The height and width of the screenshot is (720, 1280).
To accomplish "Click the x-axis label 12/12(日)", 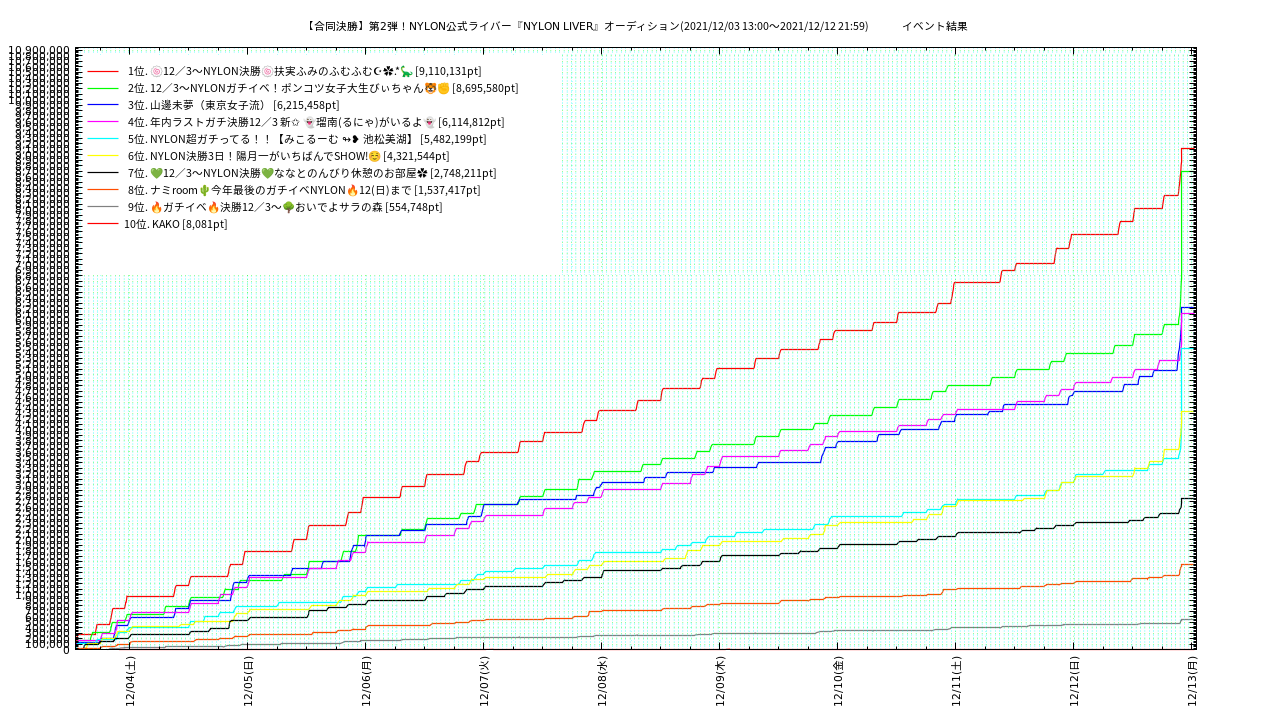I will [x=1074, y=682].
